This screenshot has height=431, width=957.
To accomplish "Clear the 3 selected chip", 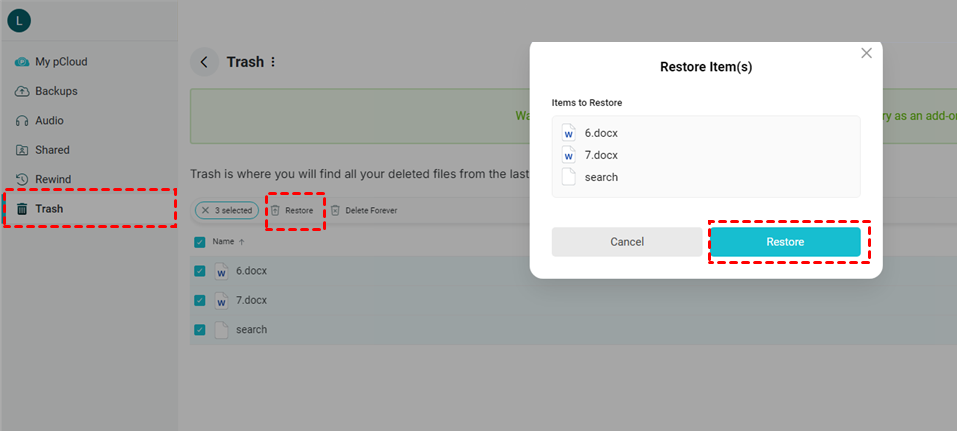I will pyautogui.click(x=205, y=211).
